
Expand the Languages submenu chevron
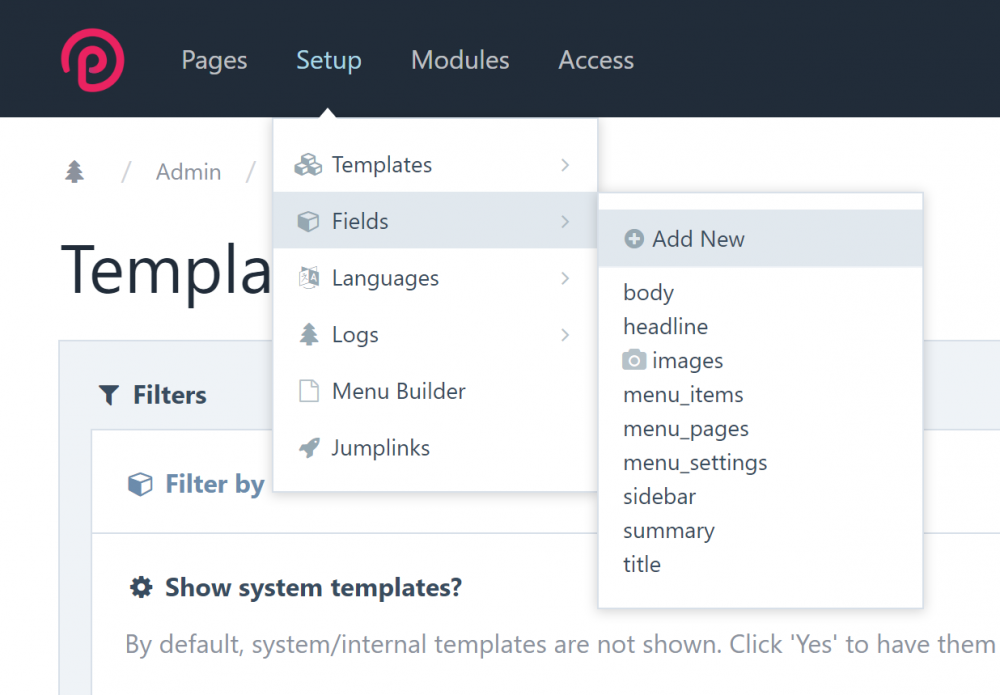pyautogui.click(x=565, y=278)
